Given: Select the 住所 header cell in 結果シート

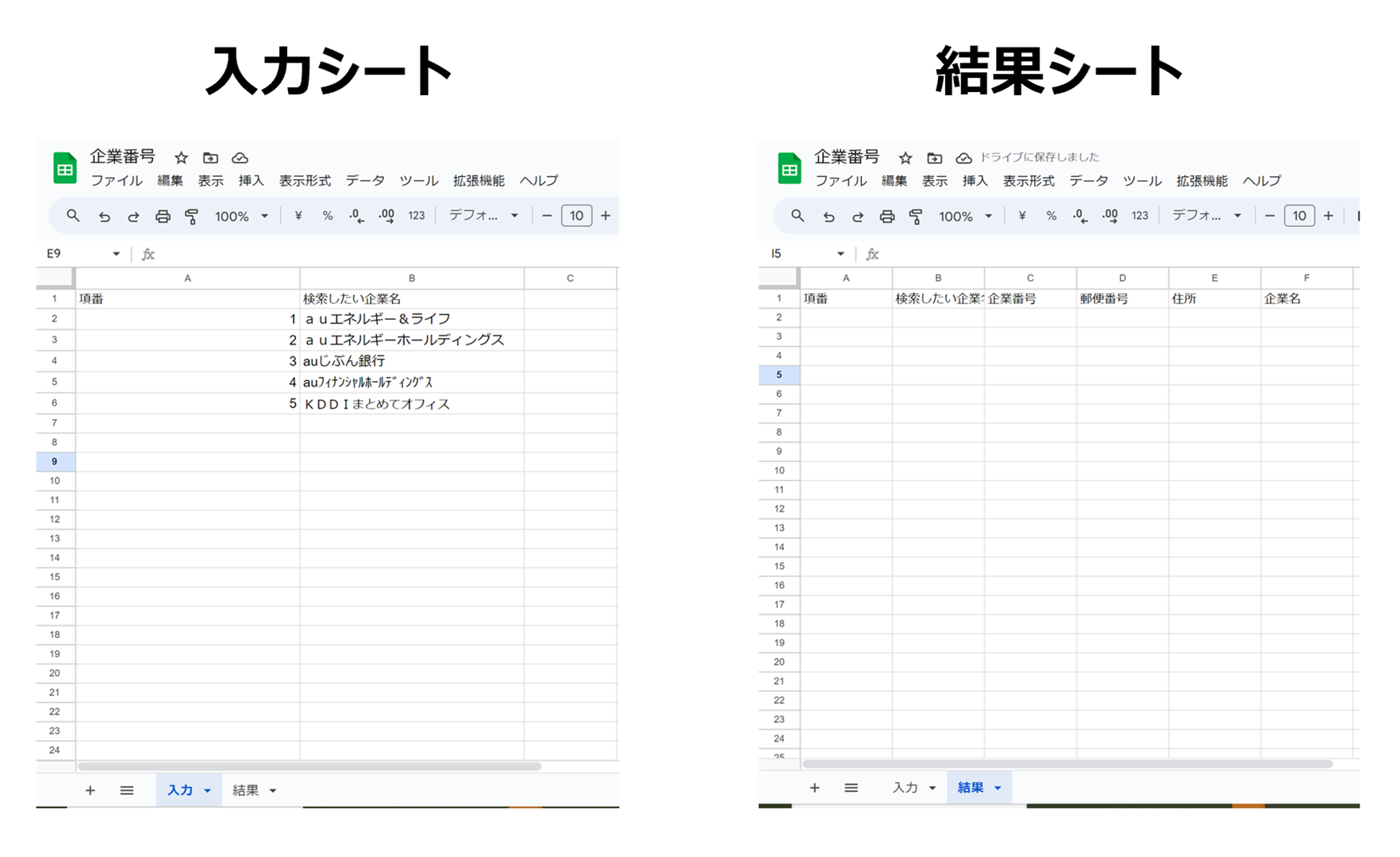Looking at the screenshot, I should pos(1214,298).
